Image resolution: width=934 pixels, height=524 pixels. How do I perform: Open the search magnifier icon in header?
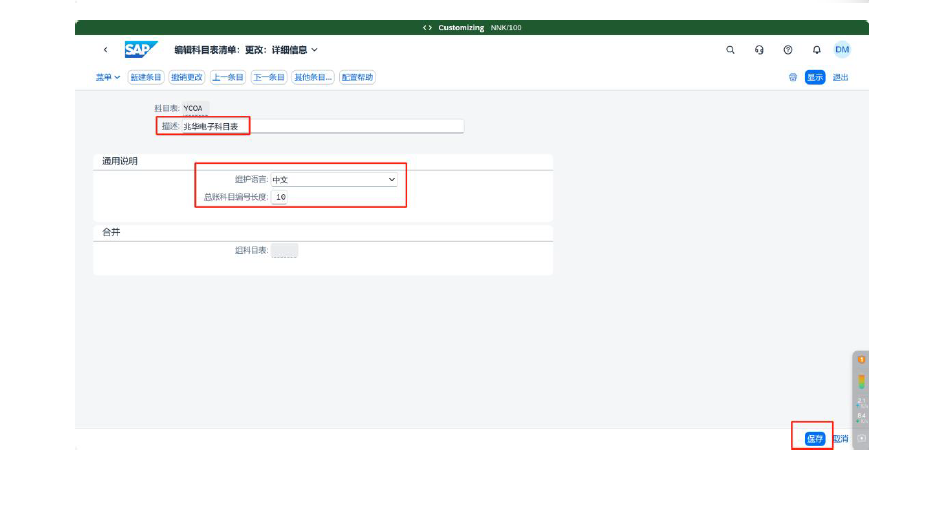click(730, 50)
